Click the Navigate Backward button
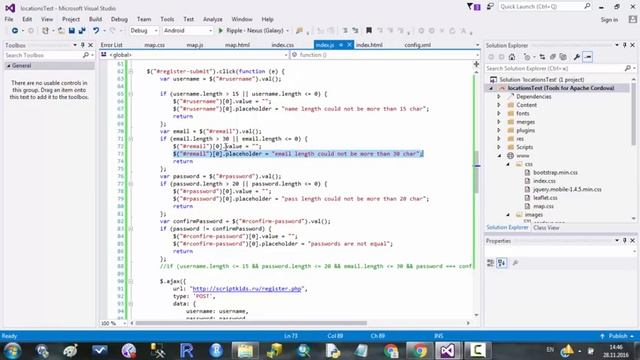Screen dimensions: 640x360 click(x=15, y=31)
